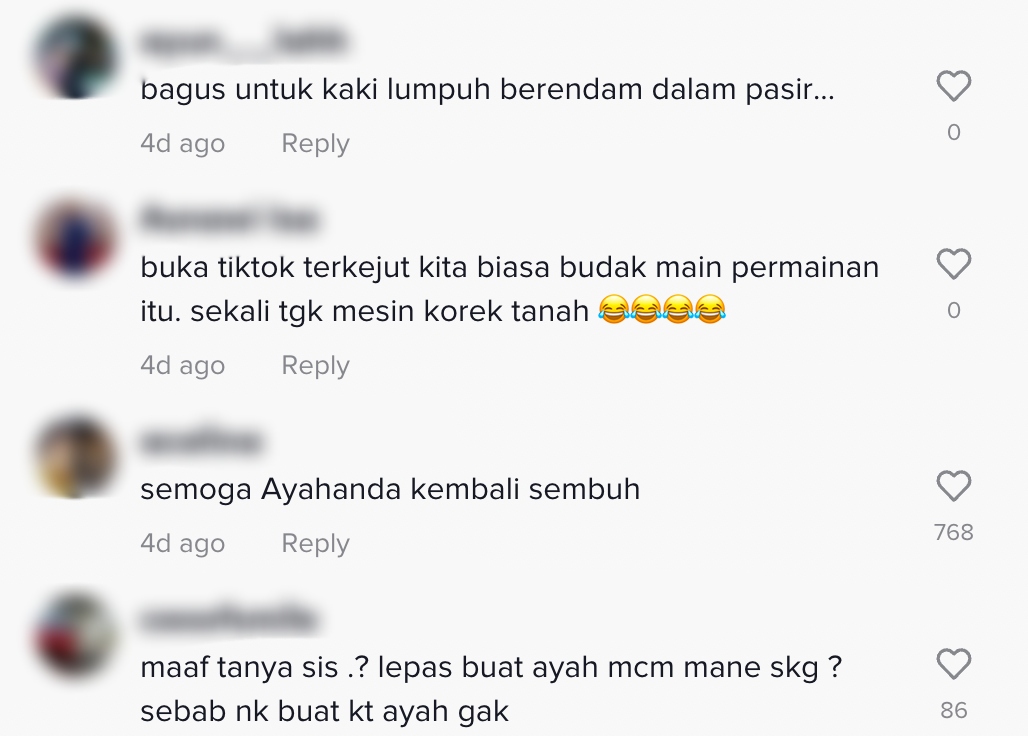
Task: Select the 768 like count
Action: (x=953, y=532)
